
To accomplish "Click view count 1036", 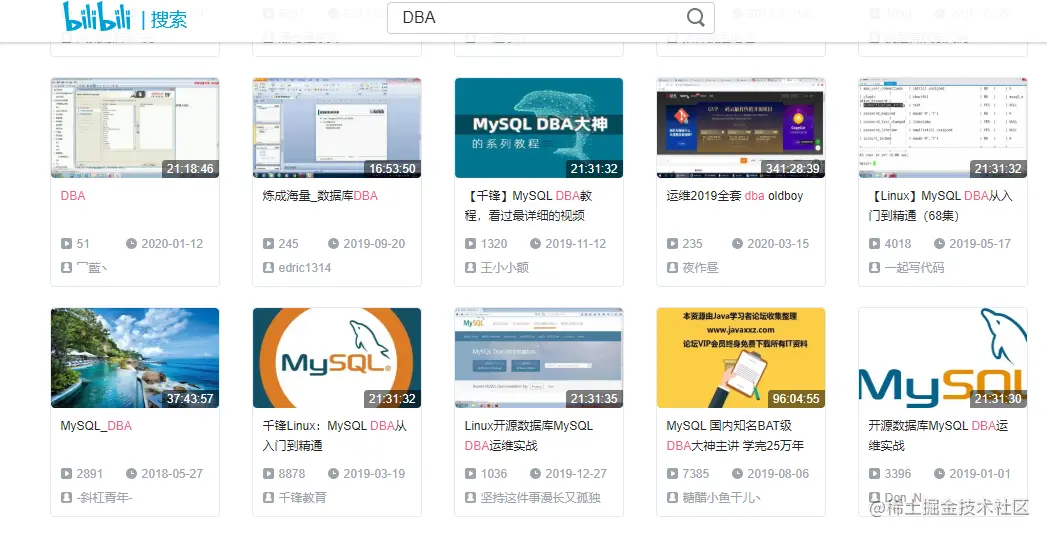I will 494,474.
